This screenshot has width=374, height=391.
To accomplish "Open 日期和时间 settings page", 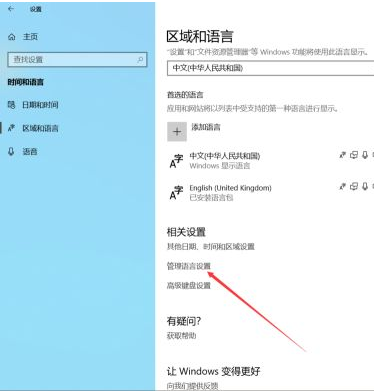I will (40, 105).
